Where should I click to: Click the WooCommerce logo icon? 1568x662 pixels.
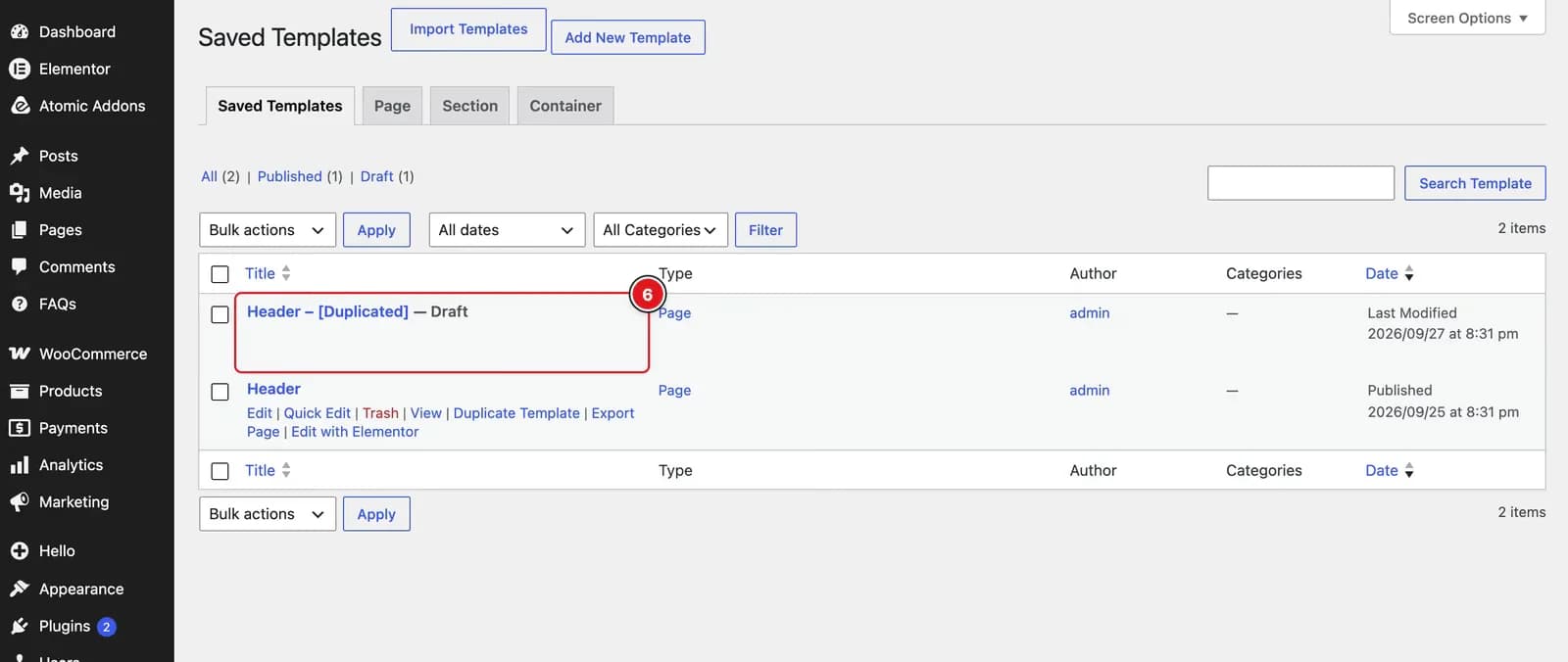click(20, 354)
